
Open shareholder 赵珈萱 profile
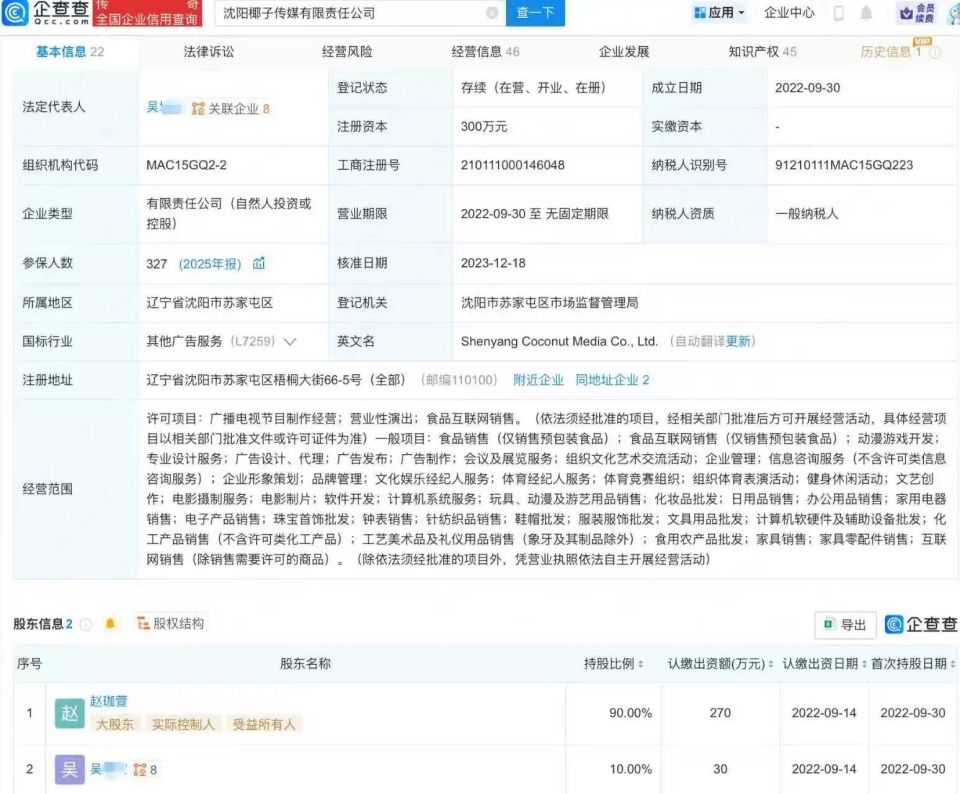tap(108, 701)
